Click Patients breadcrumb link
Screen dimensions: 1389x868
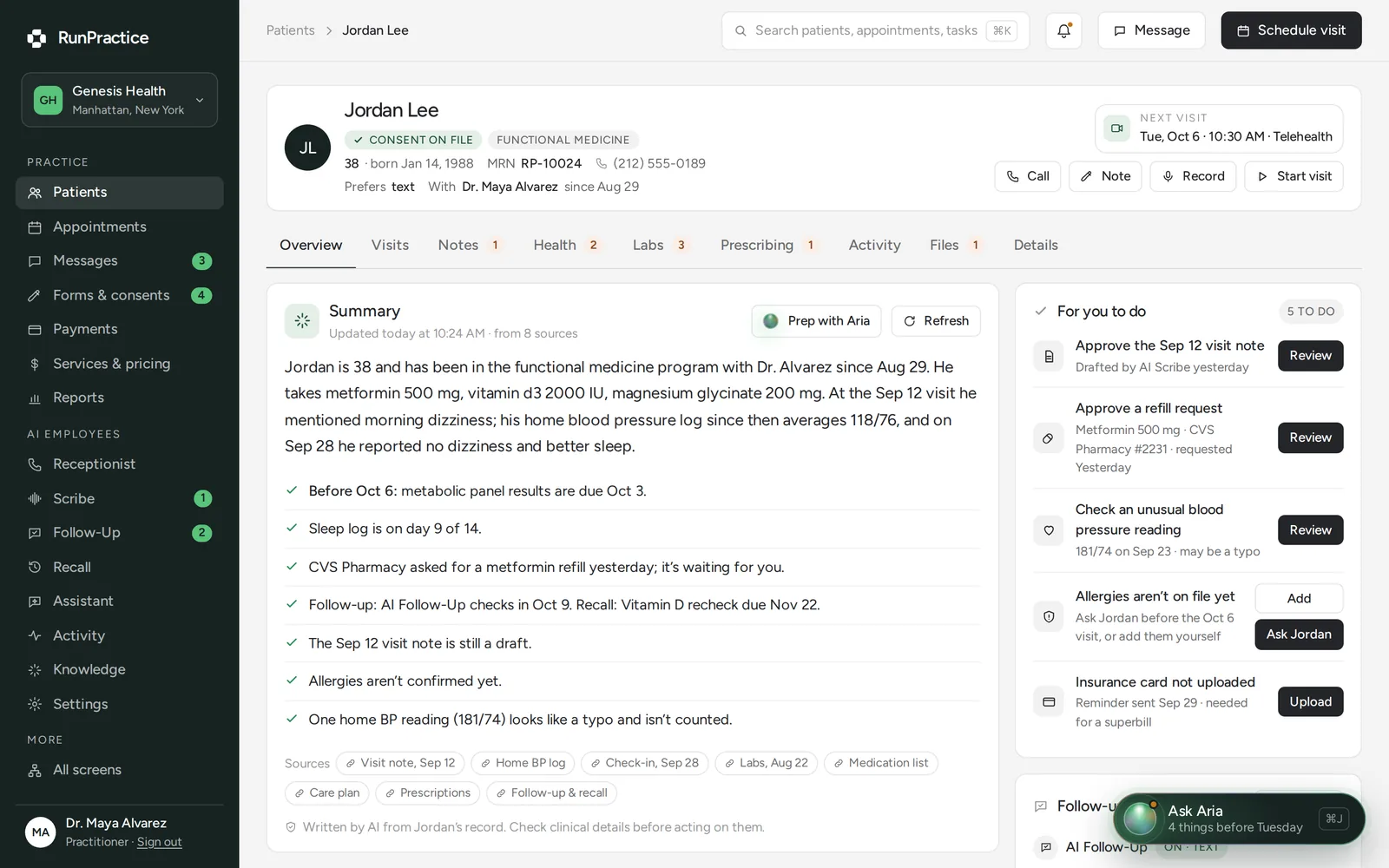click(x=290, y=30)
